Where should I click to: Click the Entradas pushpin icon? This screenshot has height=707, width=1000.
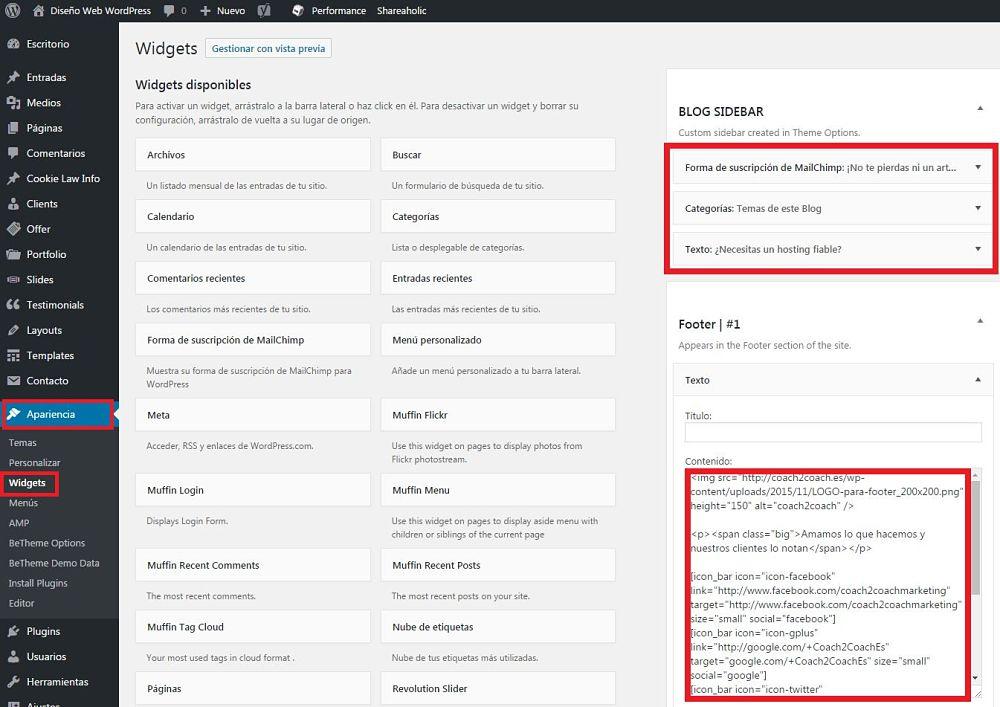(14, 77)
